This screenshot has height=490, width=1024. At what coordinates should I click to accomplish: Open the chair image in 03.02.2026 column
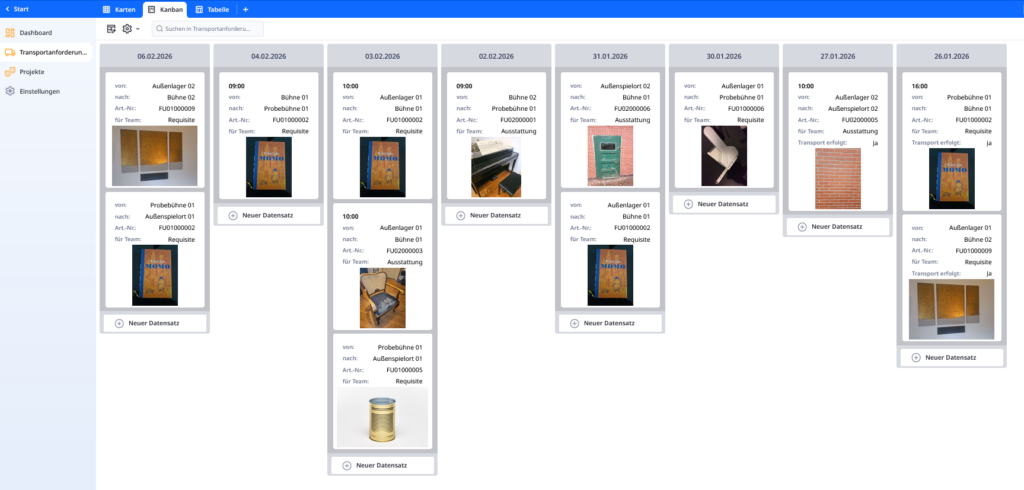(x=382, y=297)
